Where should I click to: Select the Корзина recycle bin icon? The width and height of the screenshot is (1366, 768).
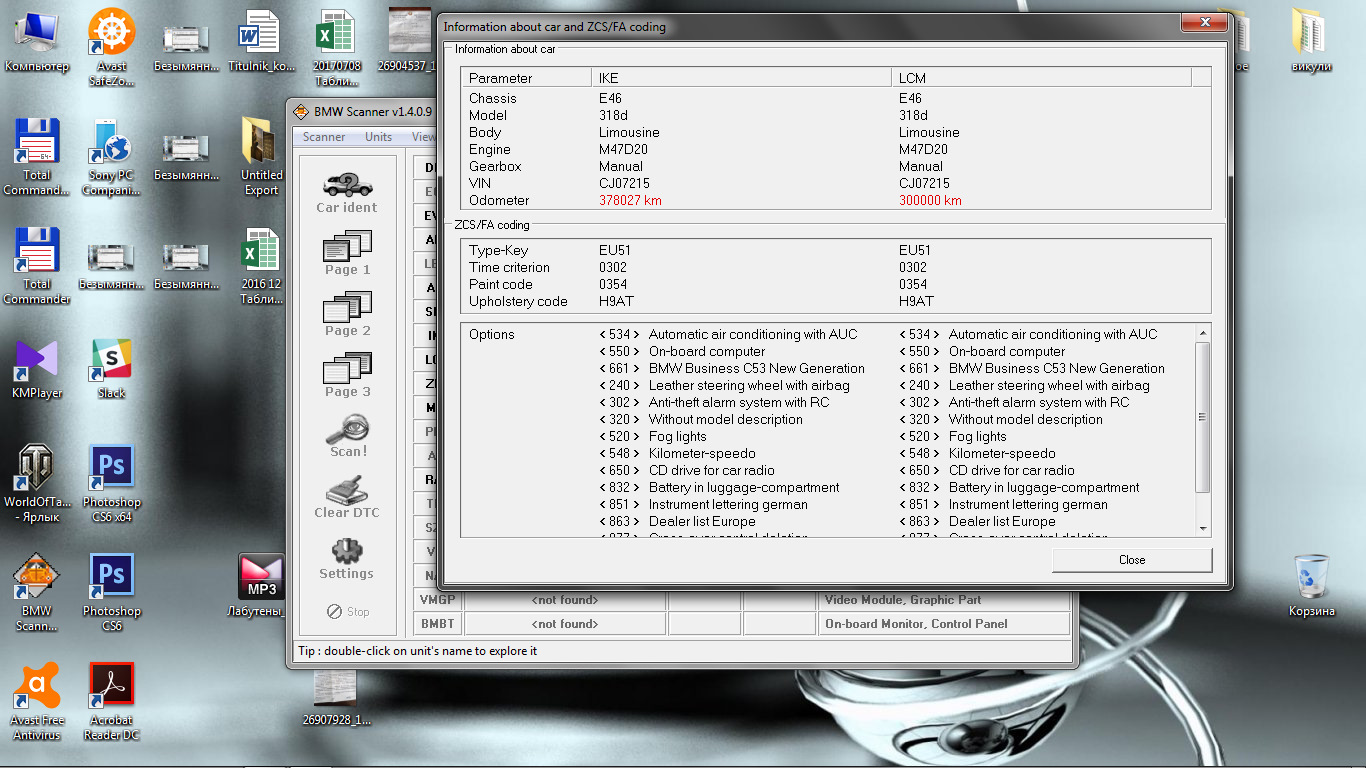[1312, 586]
